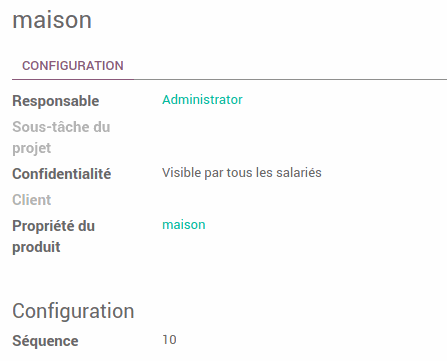The height and width of the screenshot is (361, 447).
Task: Click the maison project title heading
Action: pyautogui.click(x=52, y=20)
